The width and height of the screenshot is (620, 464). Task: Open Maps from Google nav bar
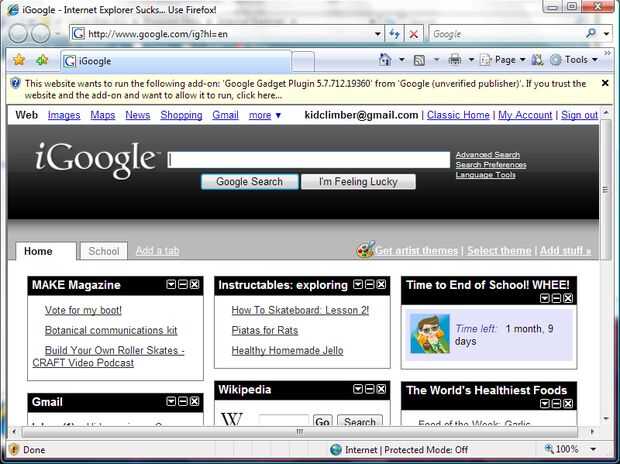tap(103, 115)
